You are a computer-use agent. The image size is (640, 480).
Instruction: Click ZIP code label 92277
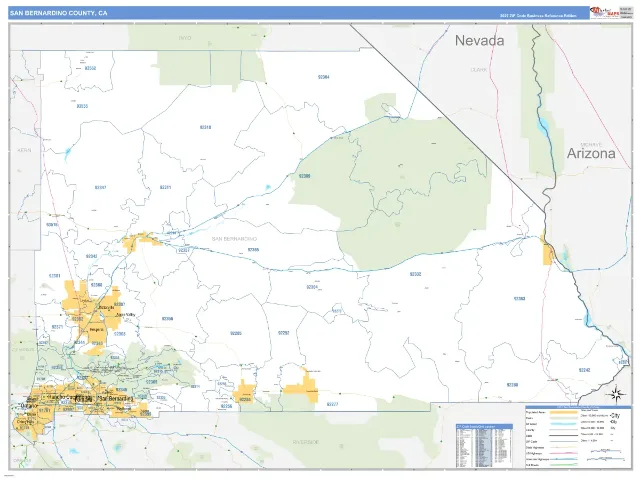coord(332,404)
